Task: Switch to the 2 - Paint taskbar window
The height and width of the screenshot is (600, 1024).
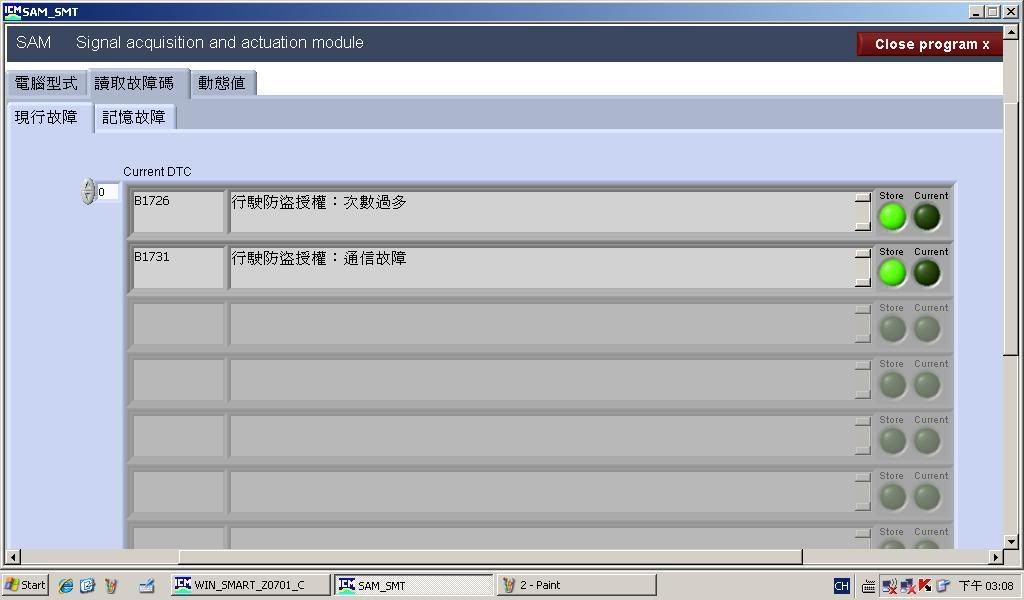Action: click(576, 585)
